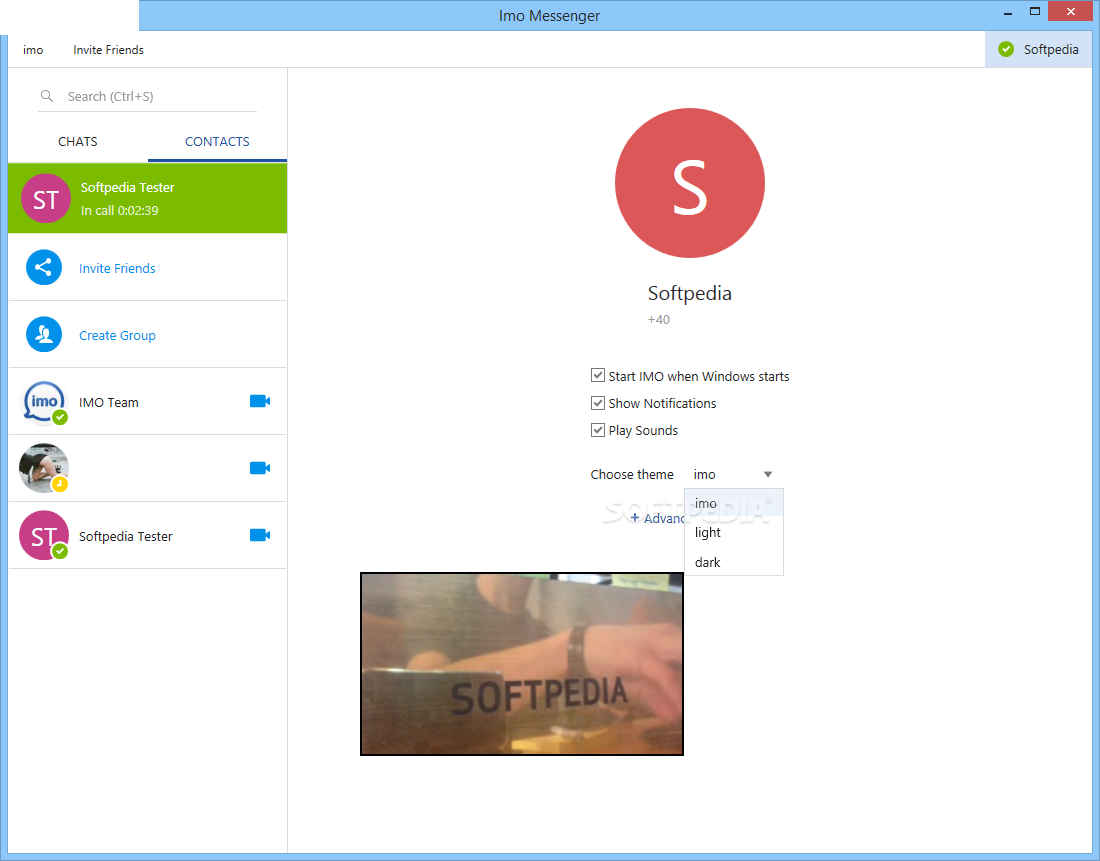Expand the Advanced settings link

[x=657, y=518]
